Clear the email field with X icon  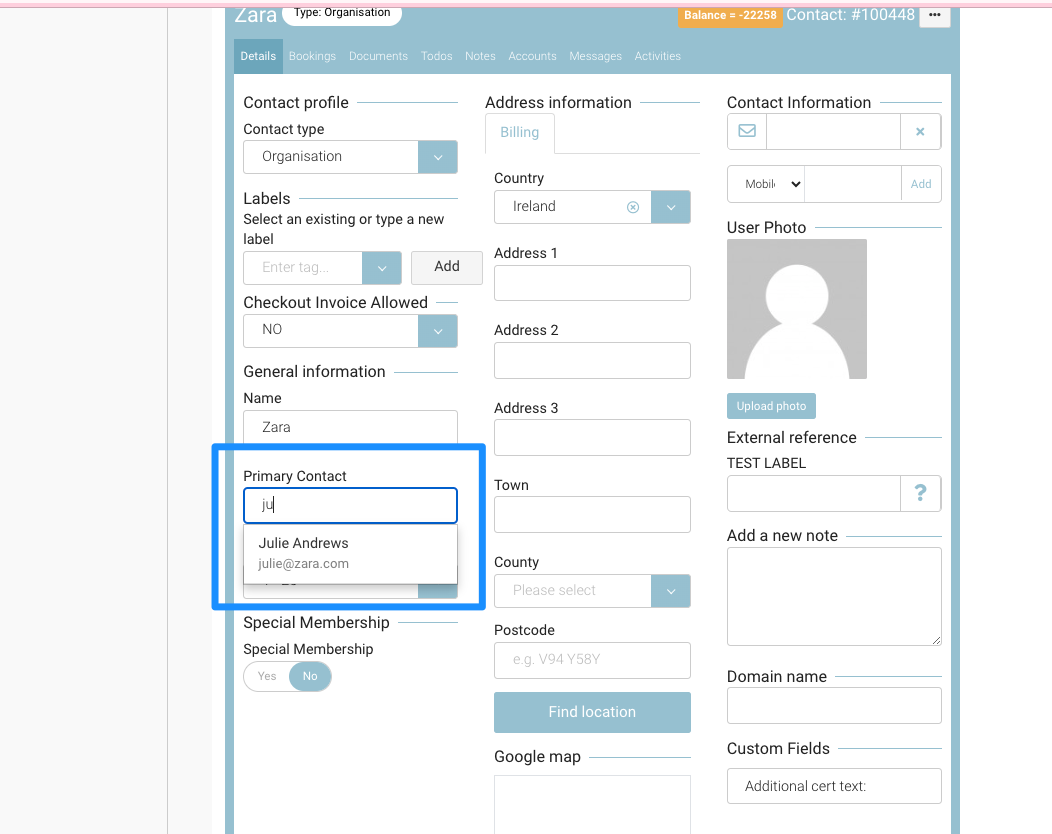click(920, 132)
